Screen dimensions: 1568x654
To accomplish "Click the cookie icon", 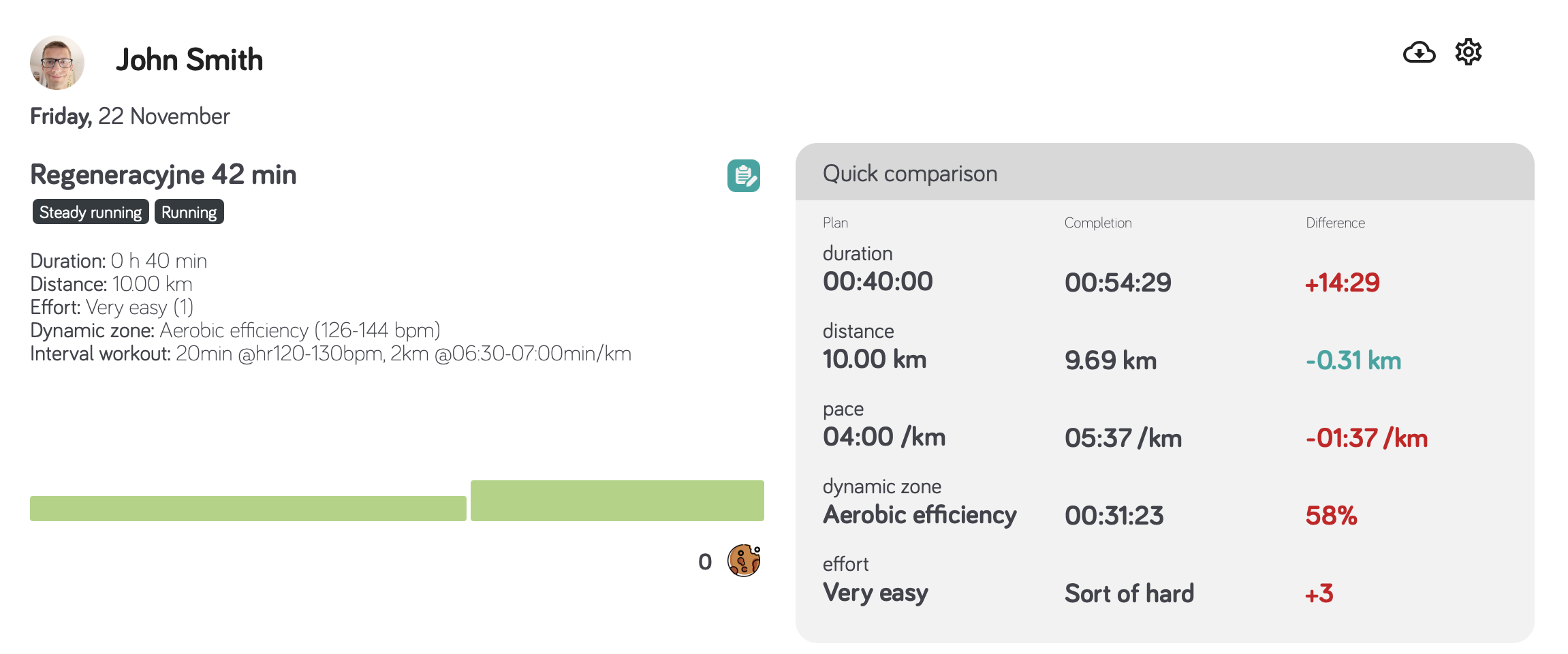I will tap(744, 561).
